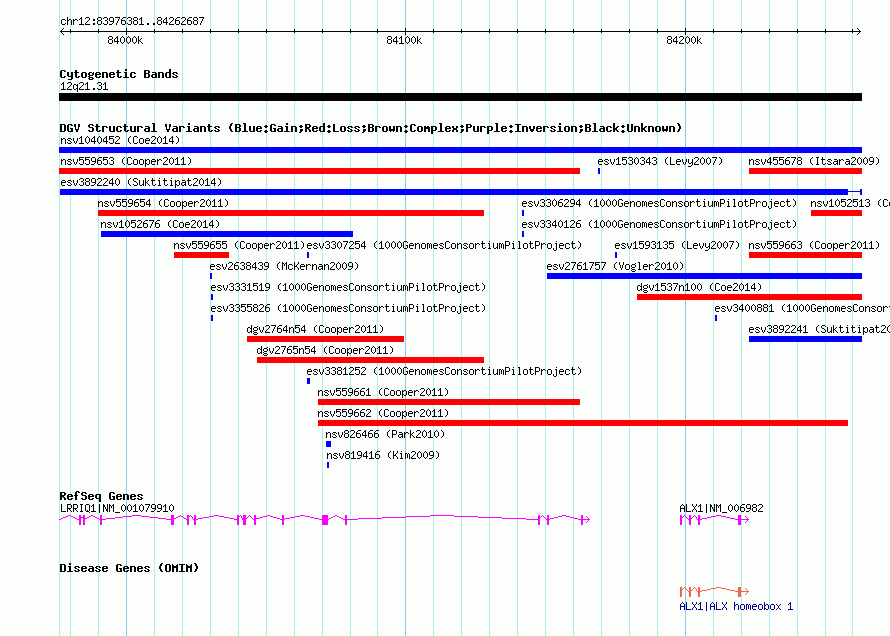890x636 pixels.
Task: Select the nsv559653 (Cooper2011) red loss bar
Action: (x=320, y=171)
